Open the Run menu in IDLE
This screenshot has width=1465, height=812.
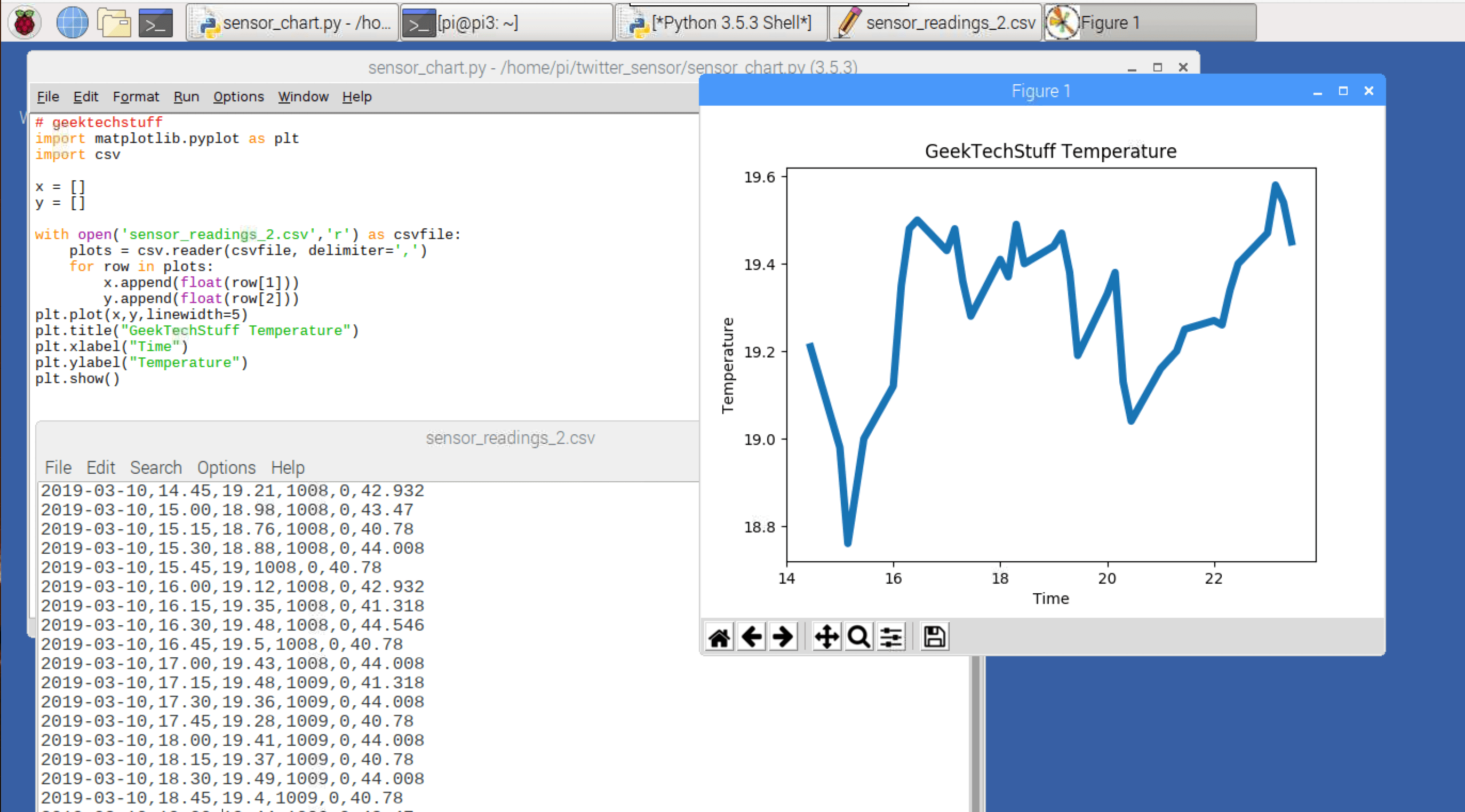[x=186, y=97]
